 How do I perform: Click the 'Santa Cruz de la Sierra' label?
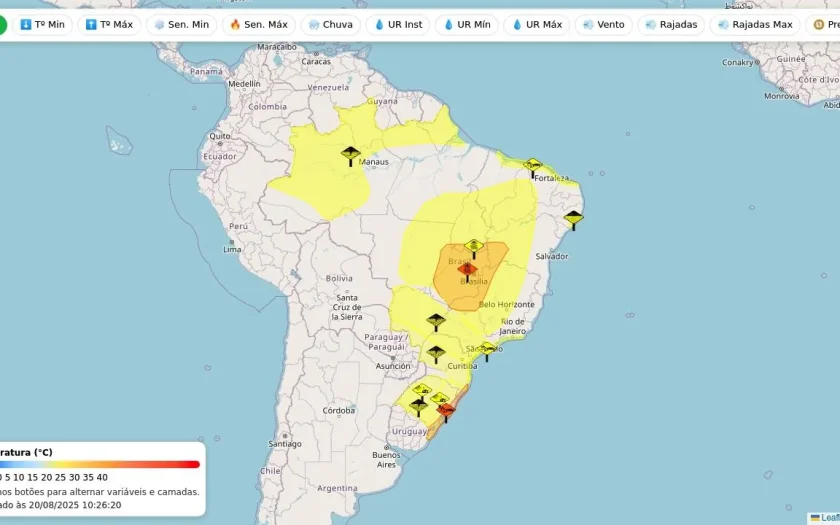[347, 307]
